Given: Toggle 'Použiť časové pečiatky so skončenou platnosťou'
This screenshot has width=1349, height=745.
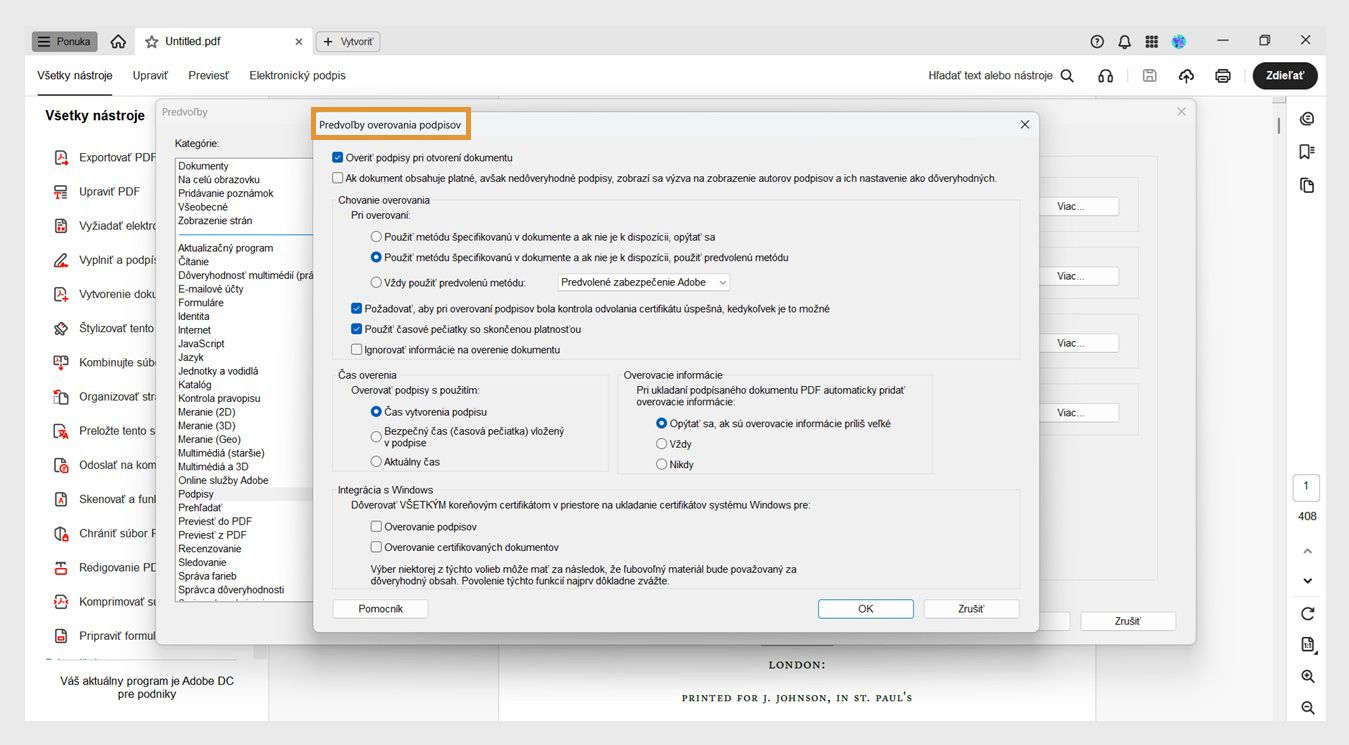Looking at the screenshot, I should (x=357, y=329).
